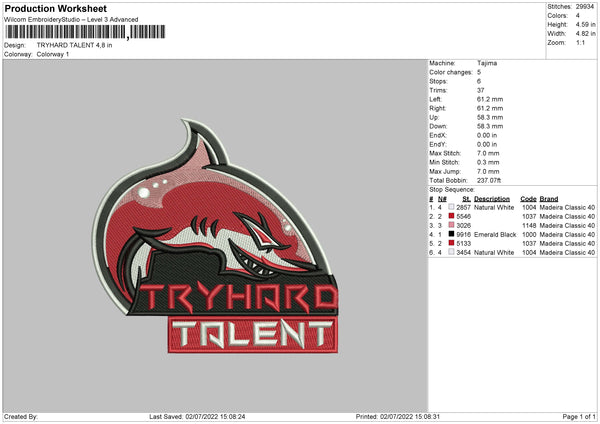Image resolution: width=600 pixels, height=424 pixels.
Task: Click thread code 1148 in row 3
Action: [529, 226]
